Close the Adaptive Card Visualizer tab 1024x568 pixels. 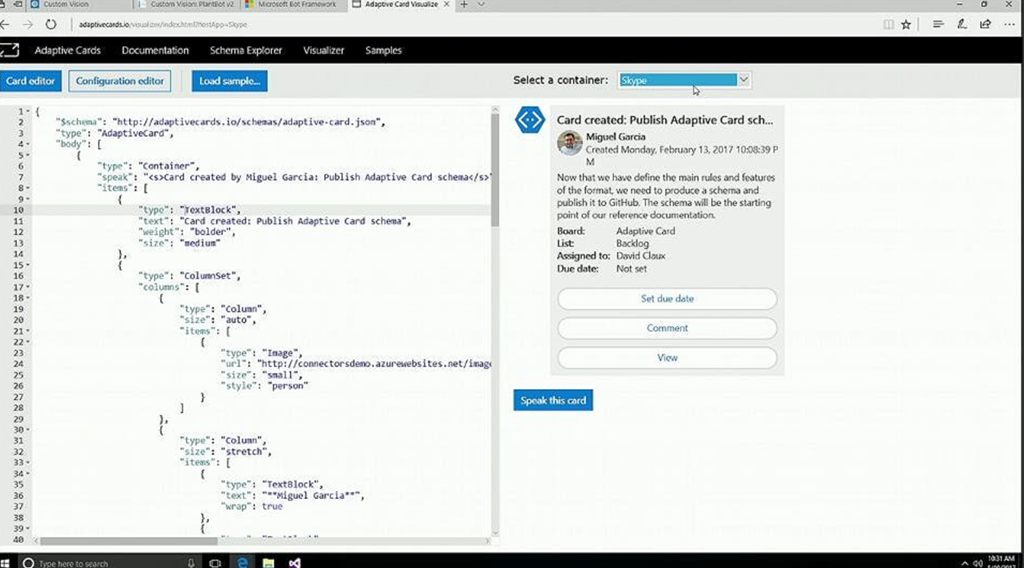click(x=446, y=4)
